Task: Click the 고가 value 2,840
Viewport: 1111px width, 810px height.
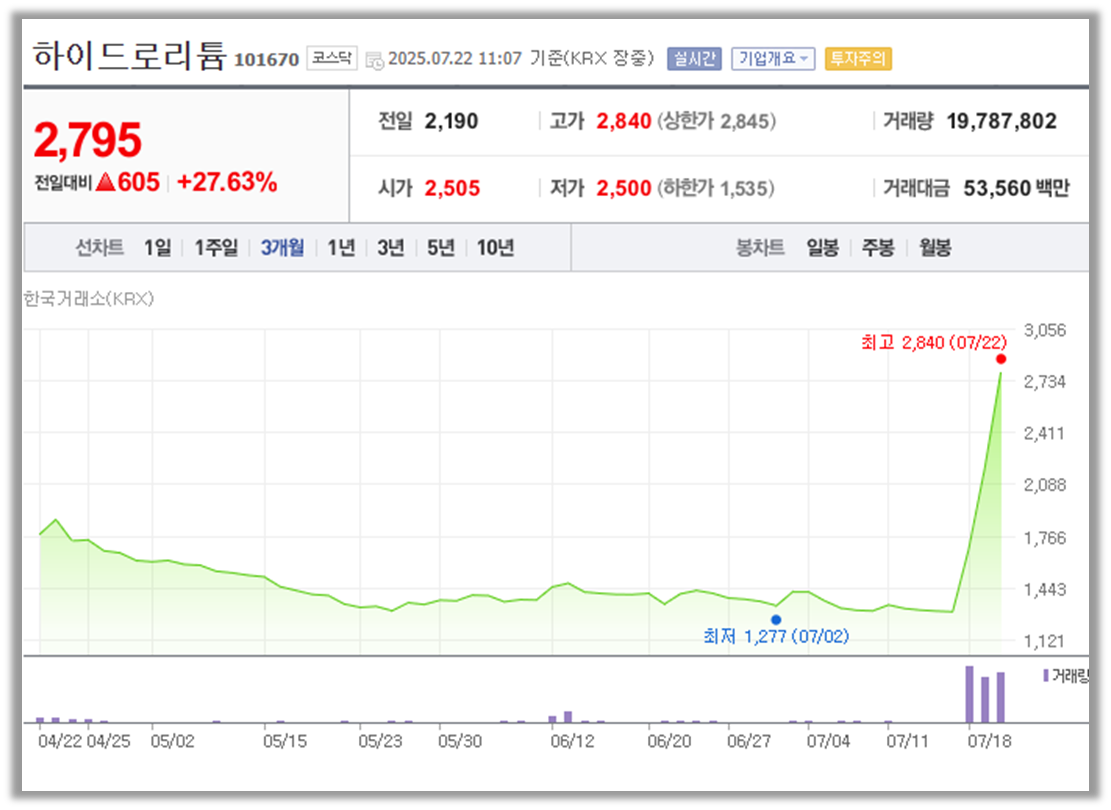Action: (x=624, y=121)
